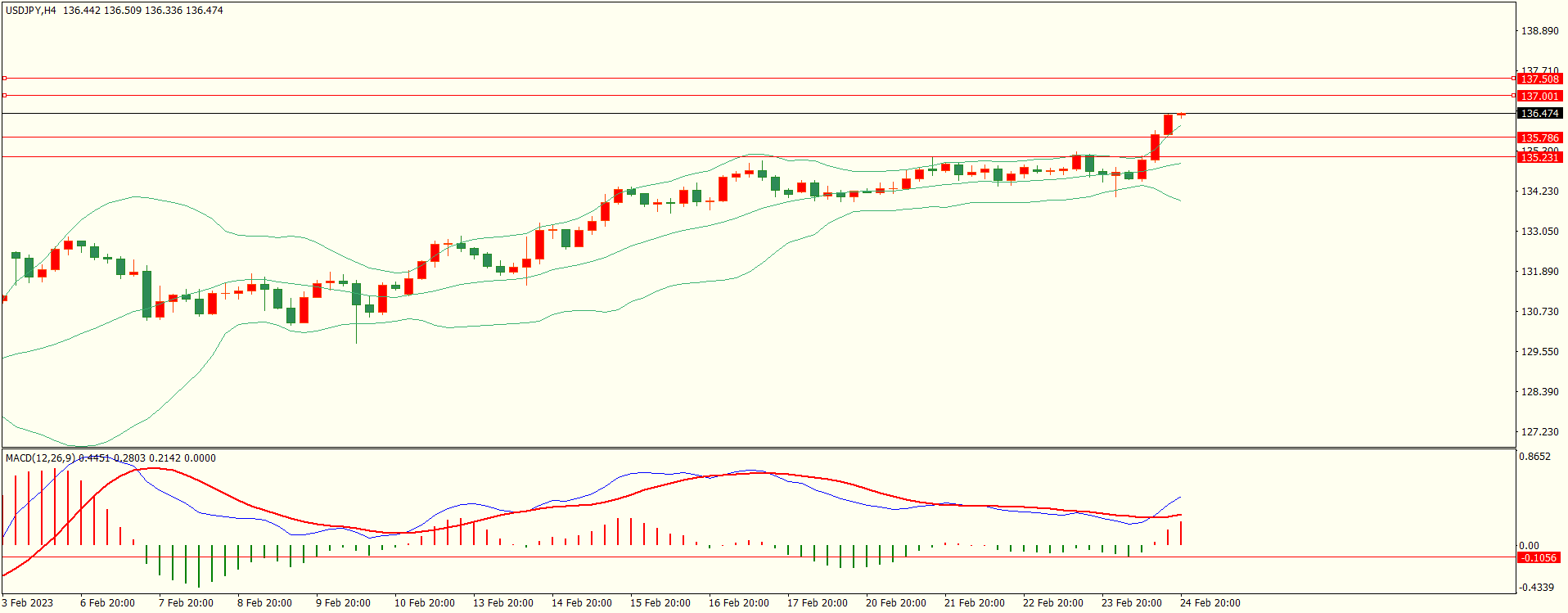Viewport: 1568px width, 613px height.
Task: Click the 21 Feb 20:00 time label
Action: (975, 603)
